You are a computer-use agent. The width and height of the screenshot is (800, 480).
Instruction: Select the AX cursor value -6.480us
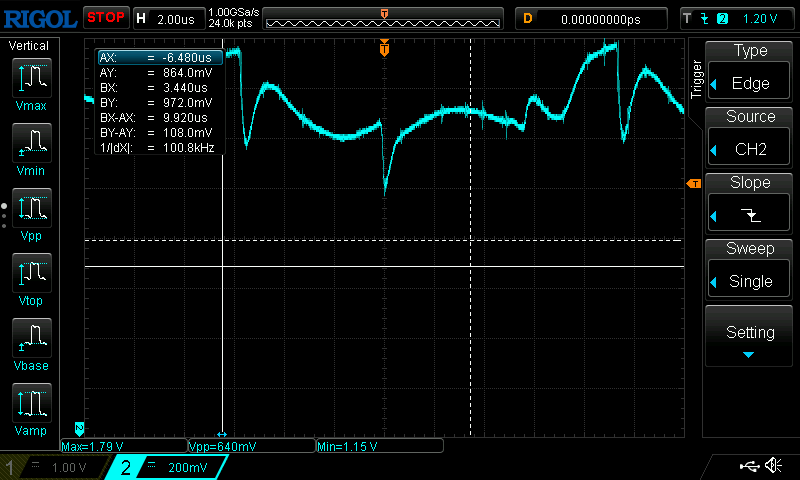(x=187, y=58)
